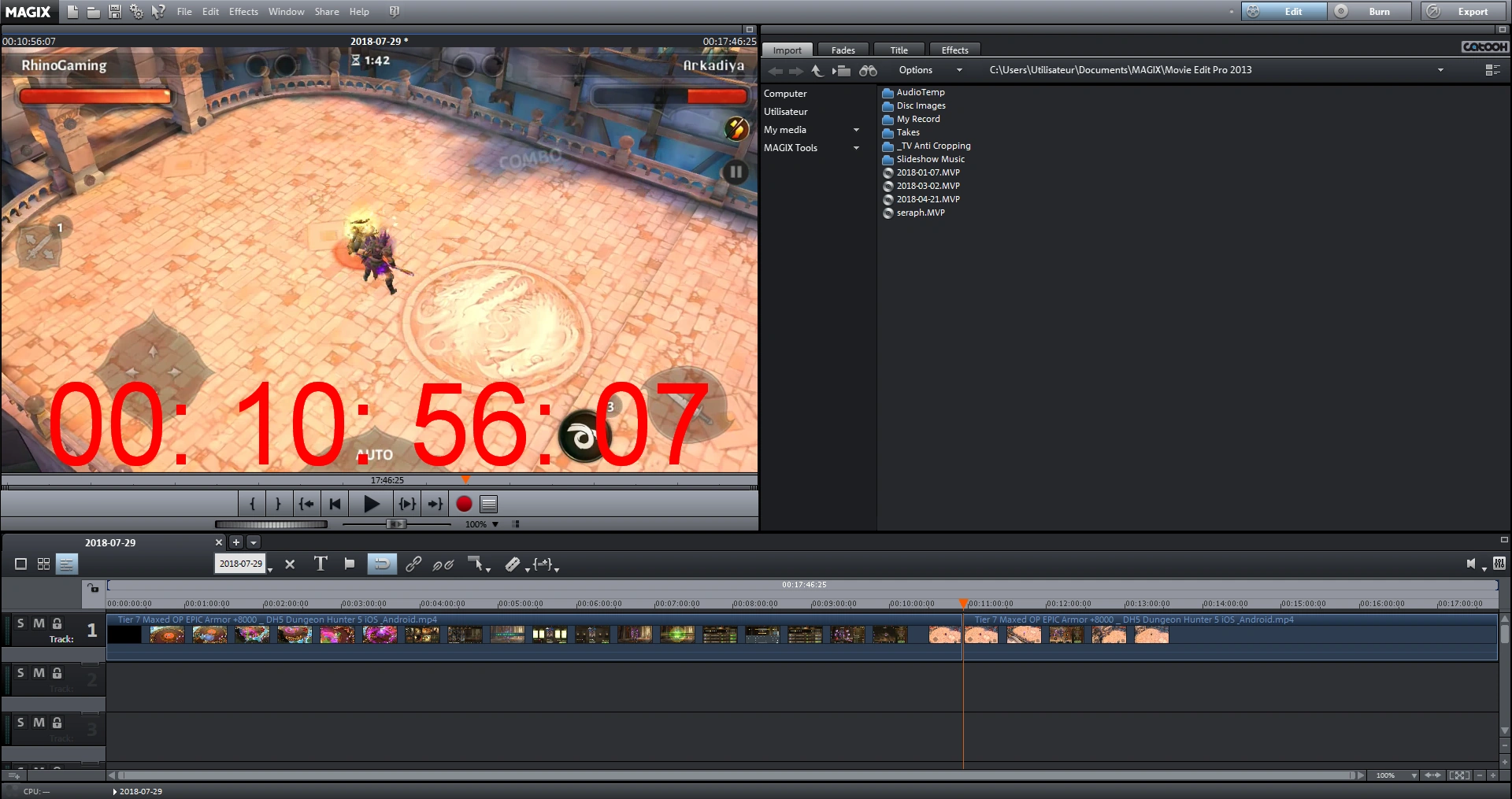
Task: Toggle Solo on Track 1
Action: pos(20,623)
